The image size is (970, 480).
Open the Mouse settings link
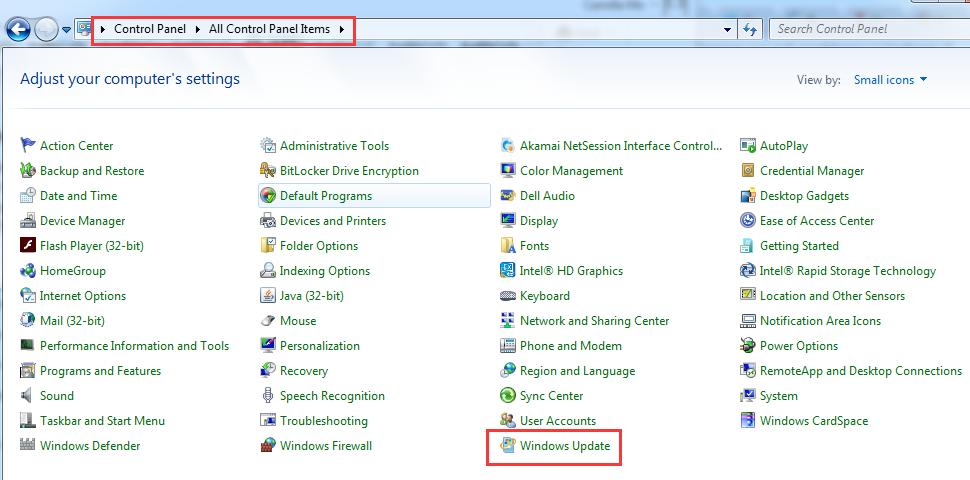[x=298, y=321]
